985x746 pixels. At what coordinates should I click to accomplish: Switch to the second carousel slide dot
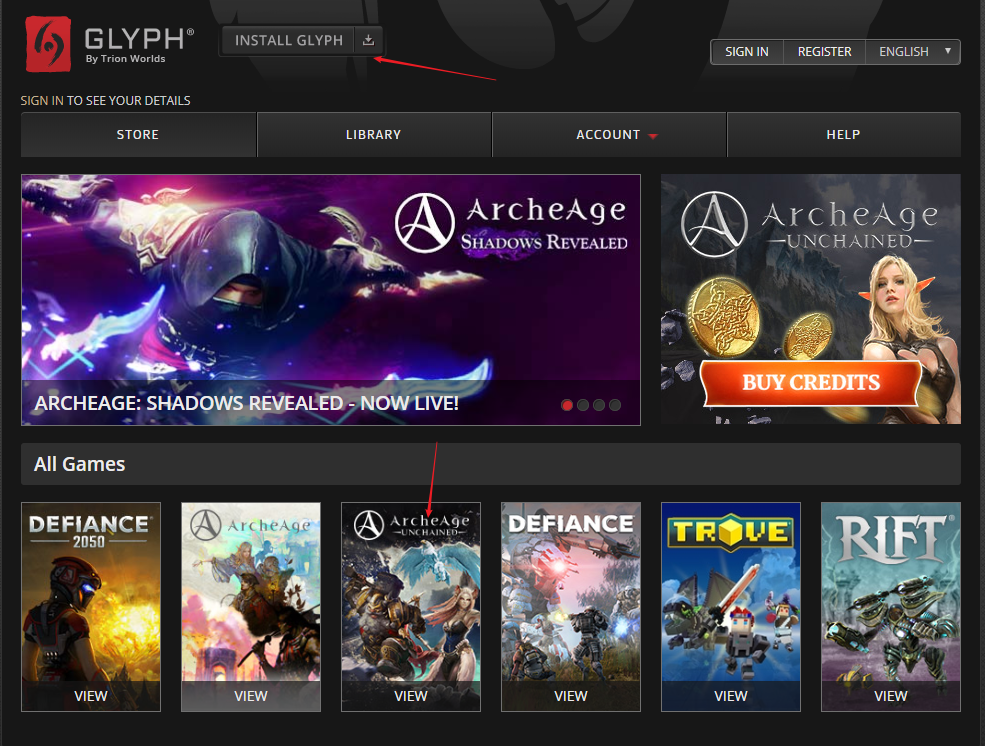point(583,405)
